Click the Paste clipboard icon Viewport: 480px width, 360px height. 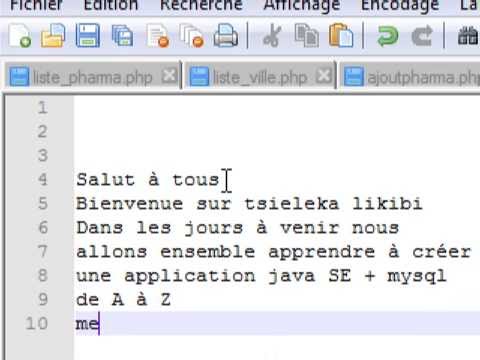(x=341, y=35)
